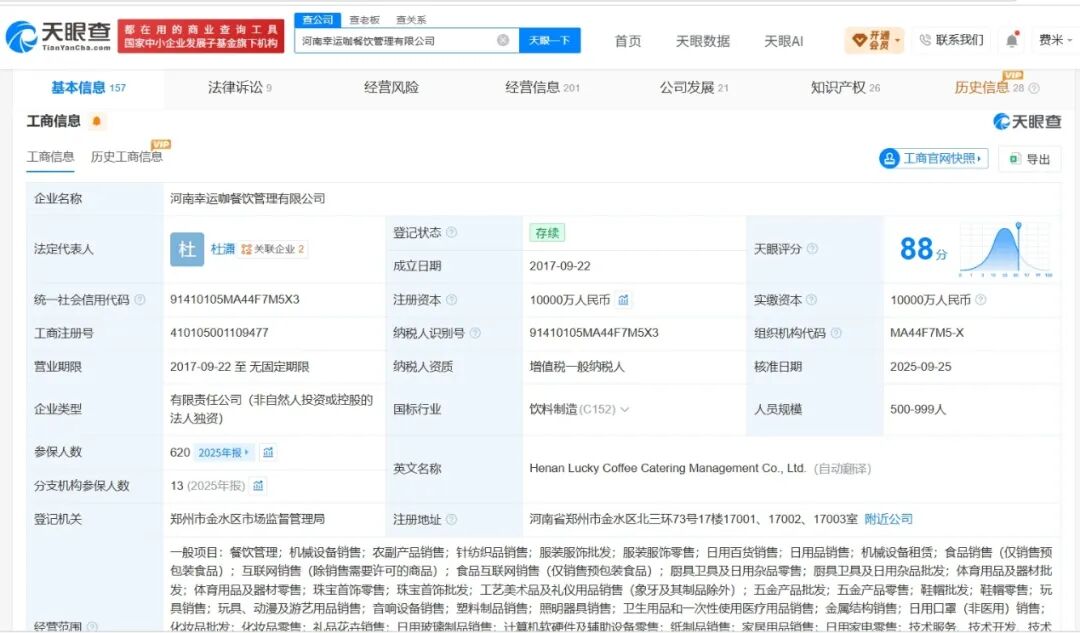Viewport: 1080px width, 633px height.
Task: Click the orange badge beside 工商信息 heading
Action: click(96, 121)
